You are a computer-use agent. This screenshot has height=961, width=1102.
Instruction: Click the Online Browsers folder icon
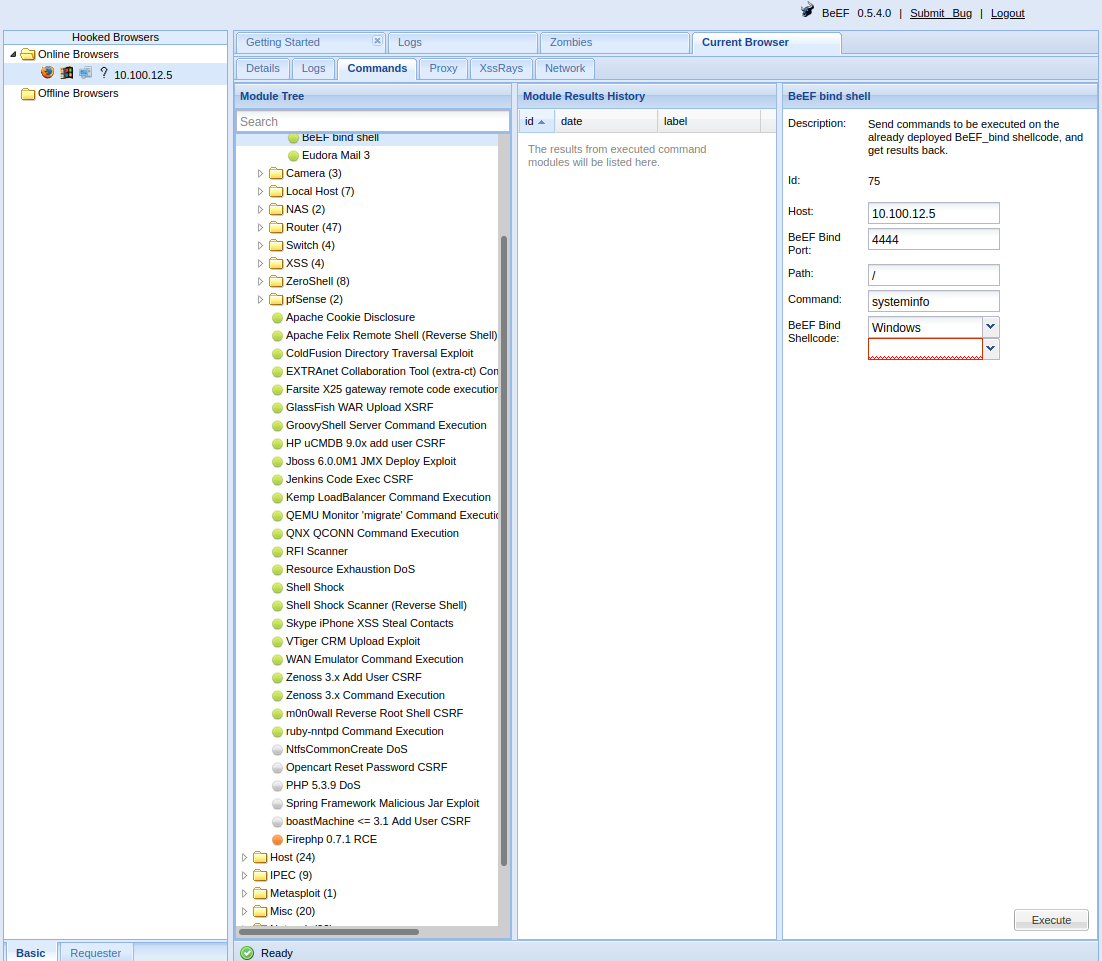click(28, 54)
